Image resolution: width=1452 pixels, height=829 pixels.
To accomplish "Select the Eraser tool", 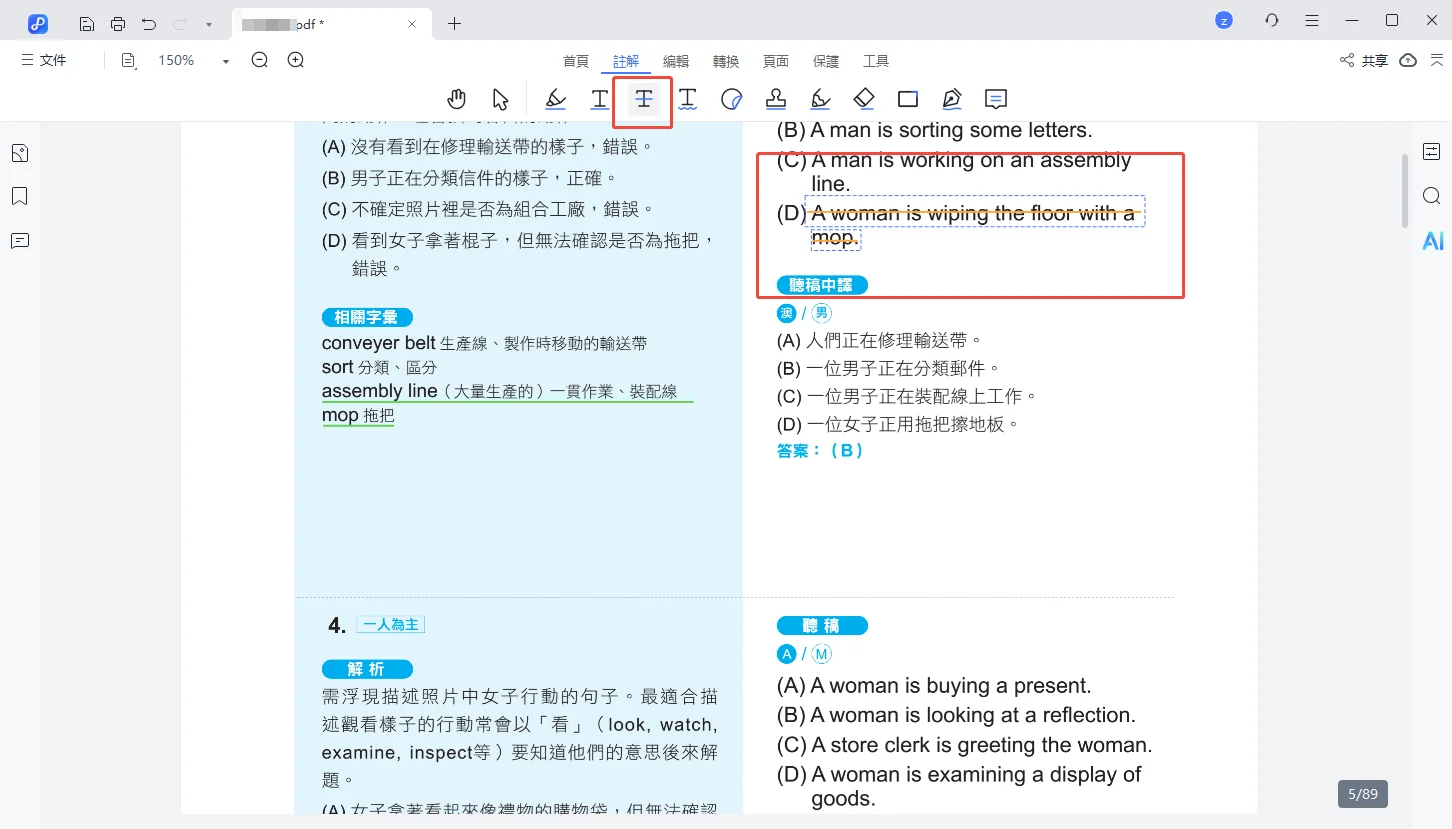I will (864, 99).
